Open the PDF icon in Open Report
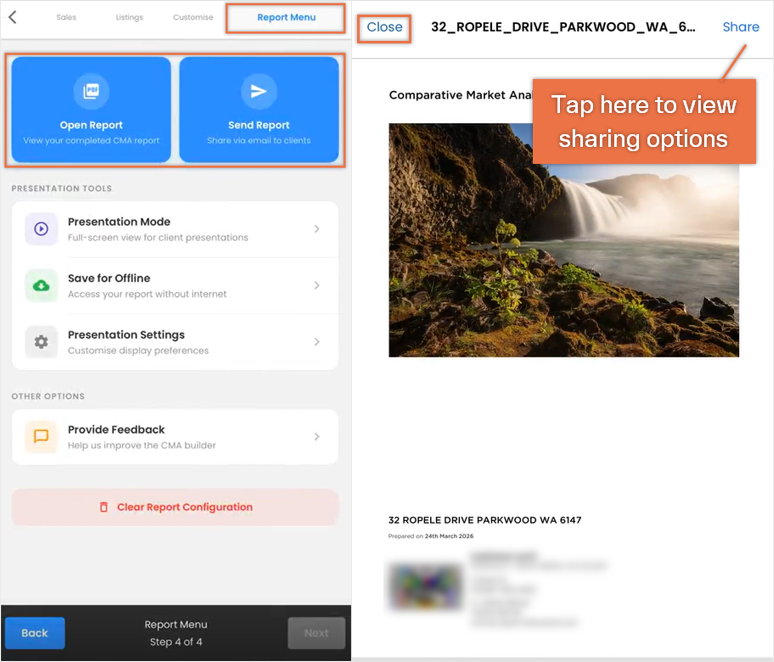The height and width of the screenshot is (662, 774). coord(91,91)
